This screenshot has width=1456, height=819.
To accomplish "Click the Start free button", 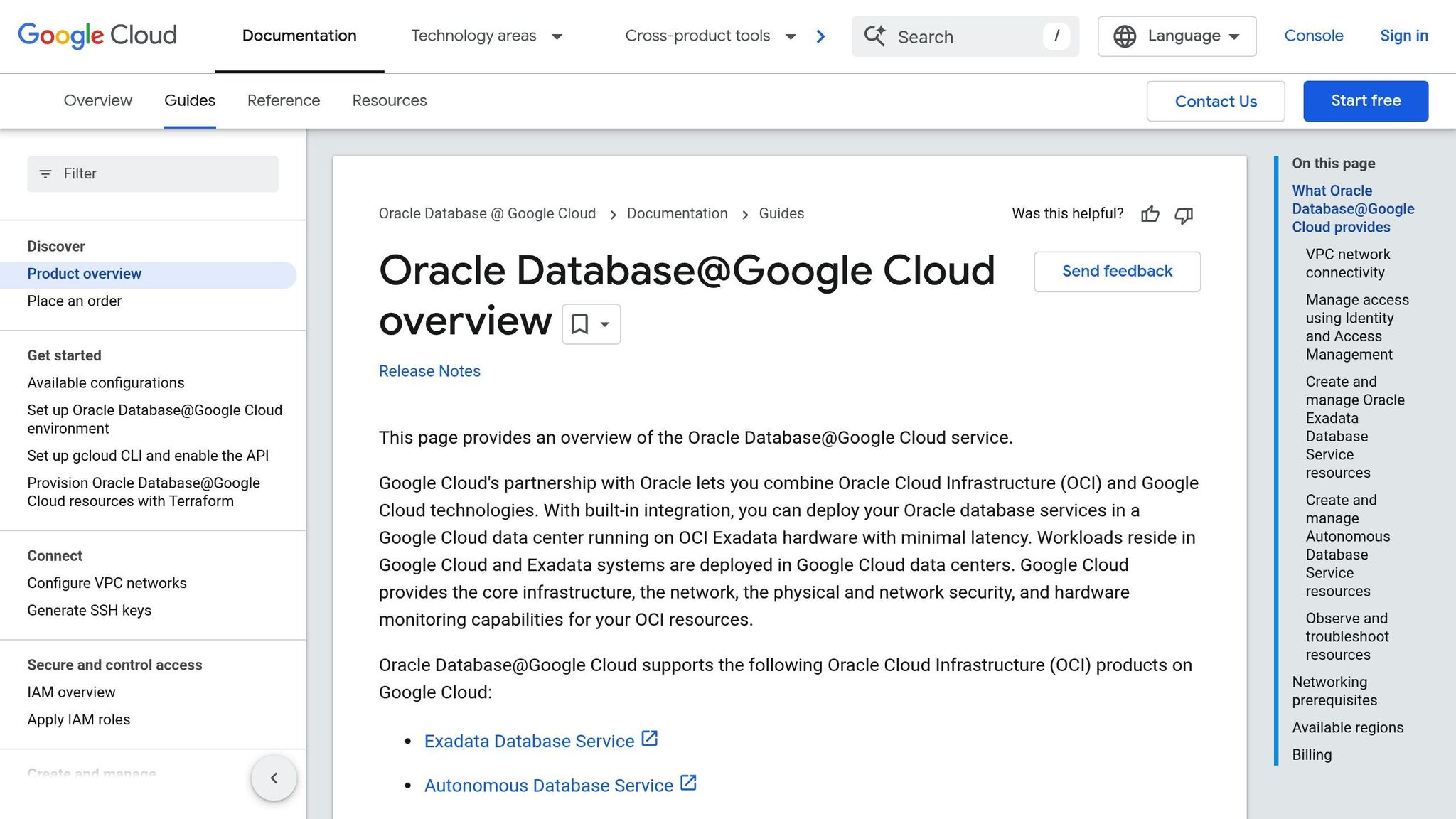I will [1365, 100].
